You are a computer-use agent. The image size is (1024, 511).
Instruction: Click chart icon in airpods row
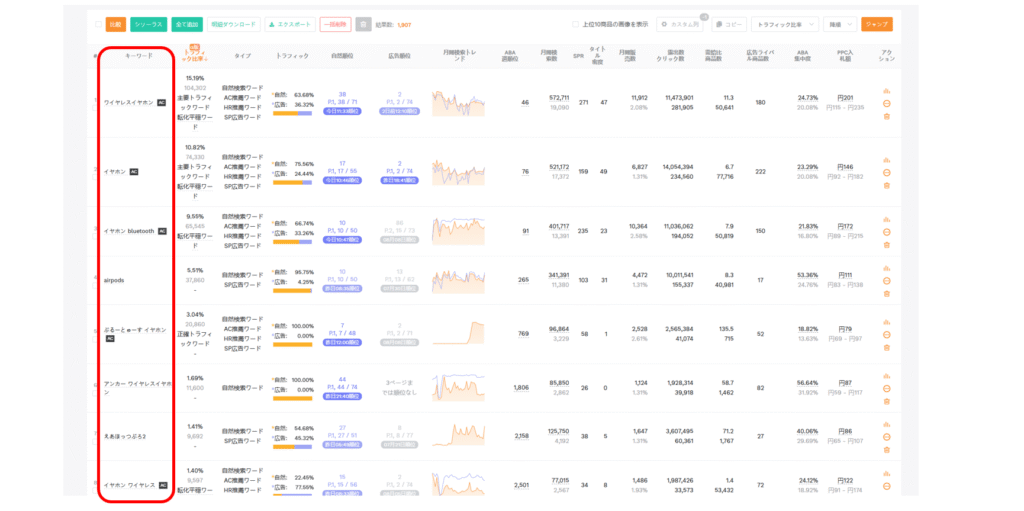point(886,267)
